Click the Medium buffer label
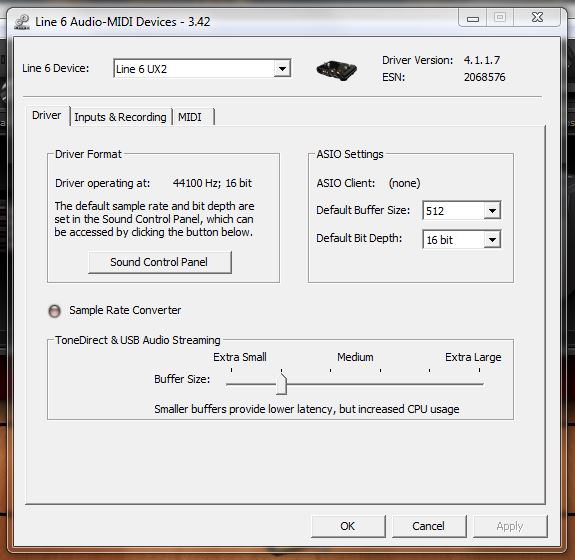This screenshot has width=575, height=560. click(355, 357)
